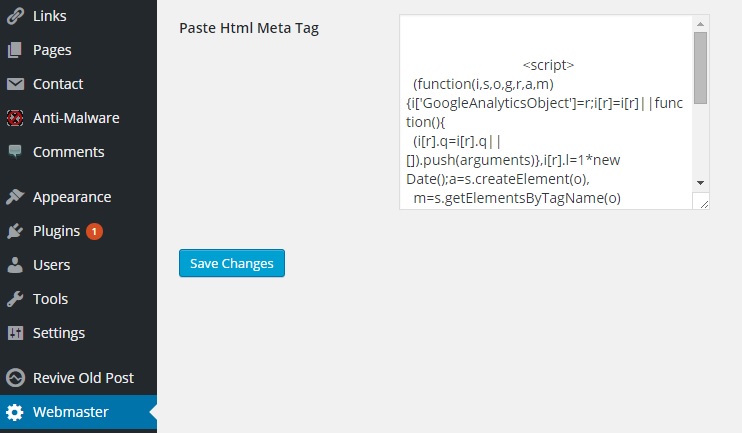Click the Links chain icon
This screenshot has width=742, height=433.
tap(15, 16)
